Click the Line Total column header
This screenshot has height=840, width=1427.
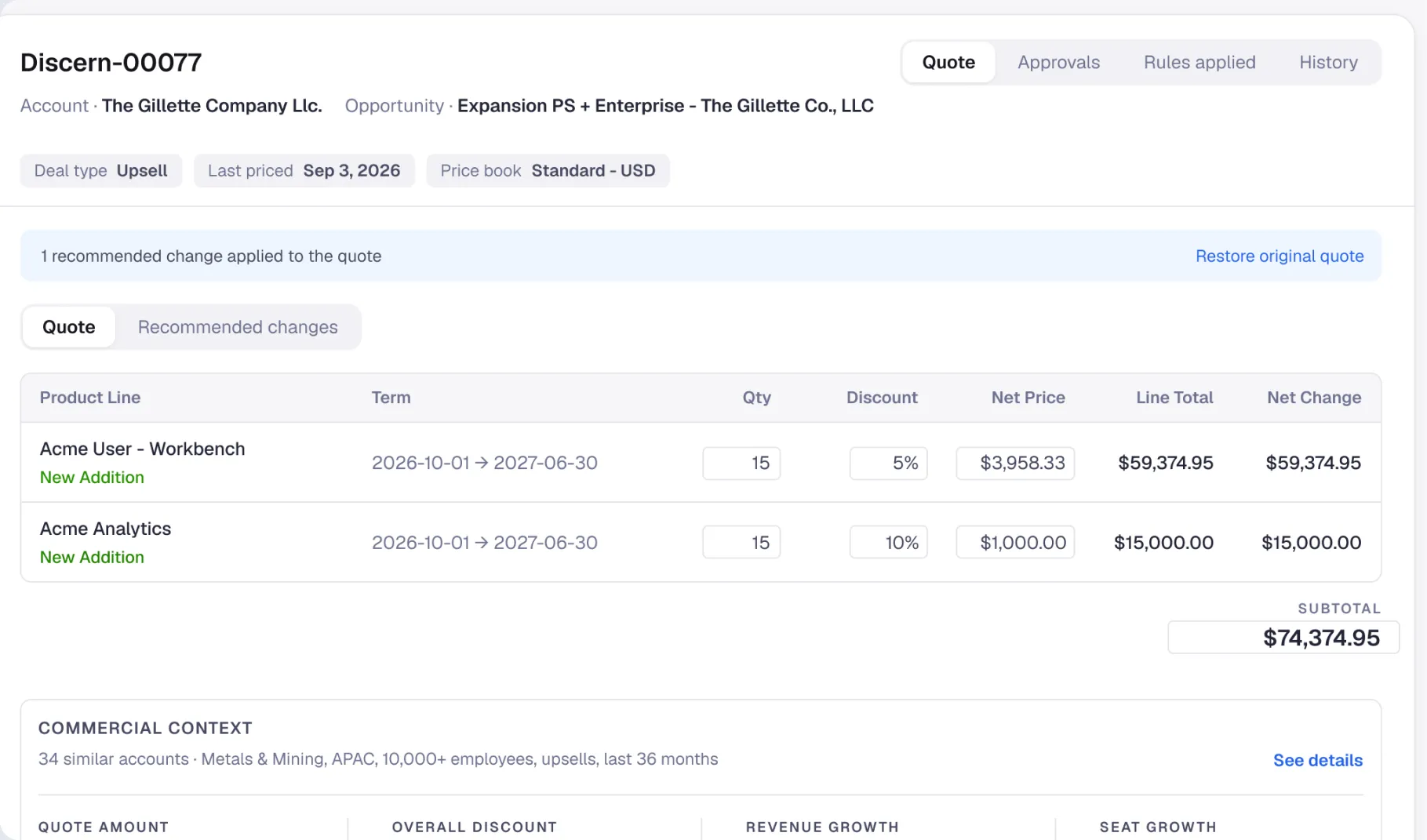coord(1174,398)
